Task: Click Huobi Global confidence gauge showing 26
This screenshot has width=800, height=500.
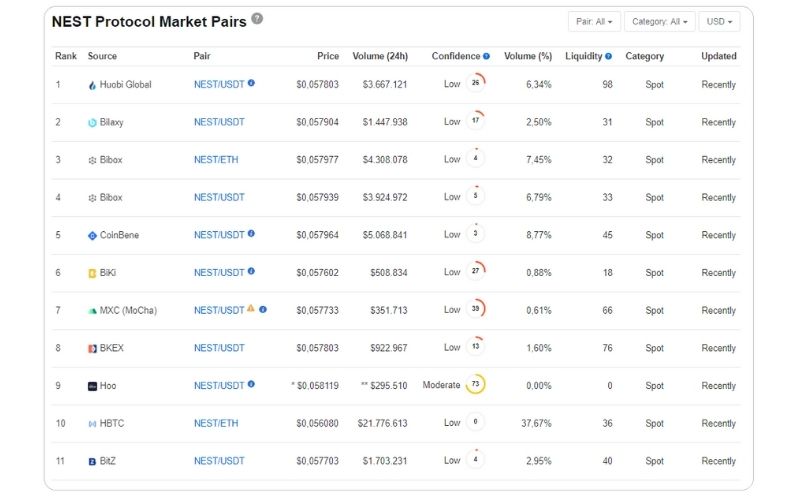Action: tap(476, 83)
